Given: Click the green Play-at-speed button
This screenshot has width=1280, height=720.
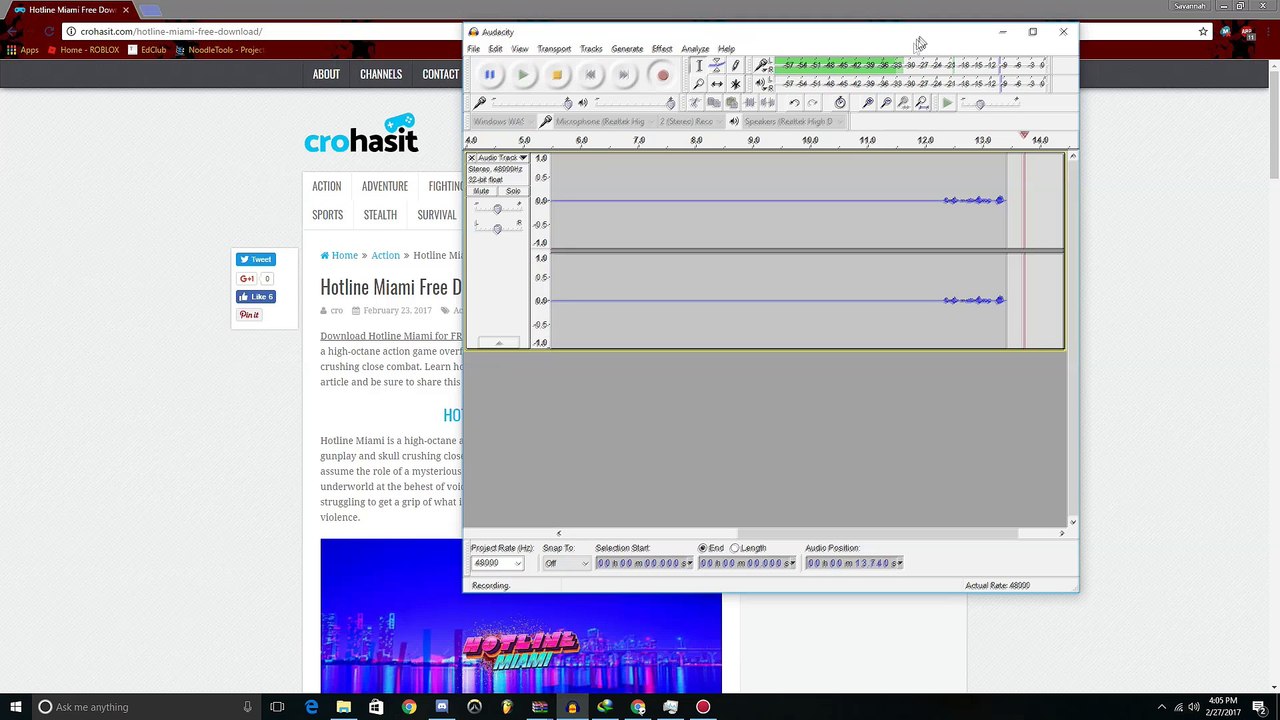Looking at the screenshot, I should pyautogui.click(x=947, y=103).
